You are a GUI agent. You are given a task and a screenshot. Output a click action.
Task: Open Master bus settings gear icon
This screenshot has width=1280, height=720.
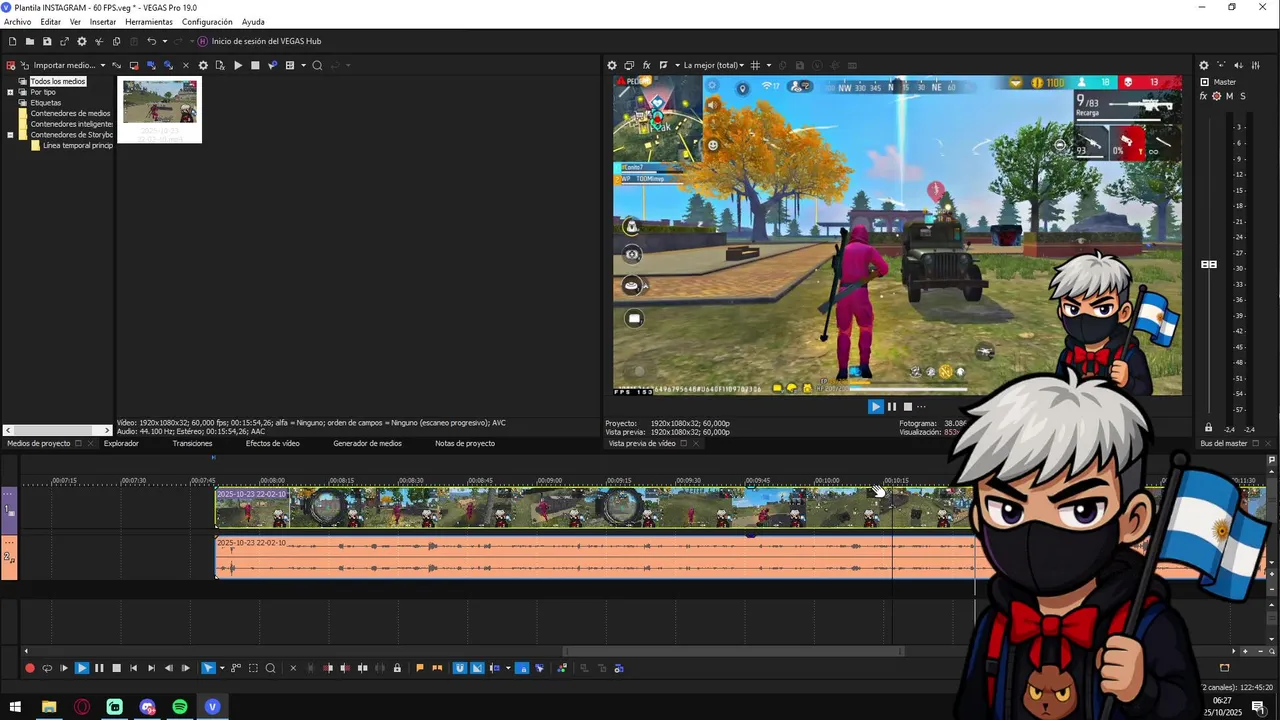(1204, 65)
